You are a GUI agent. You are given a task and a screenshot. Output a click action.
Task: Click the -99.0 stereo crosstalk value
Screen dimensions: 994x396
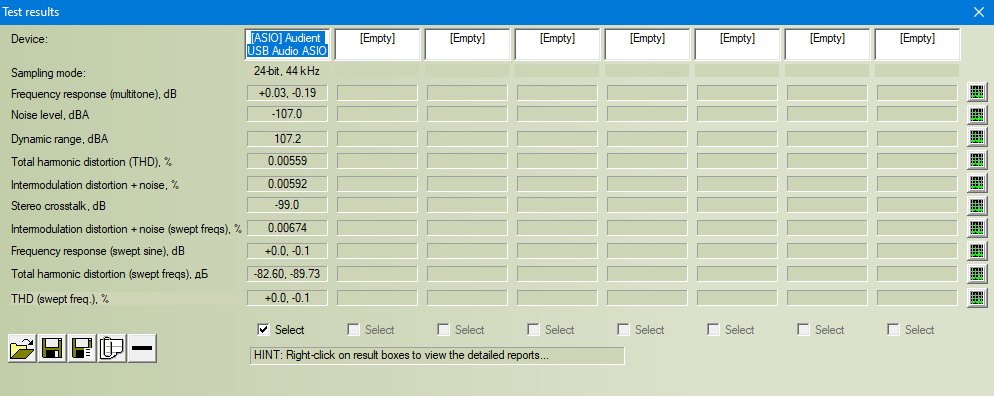click(287, 205)
